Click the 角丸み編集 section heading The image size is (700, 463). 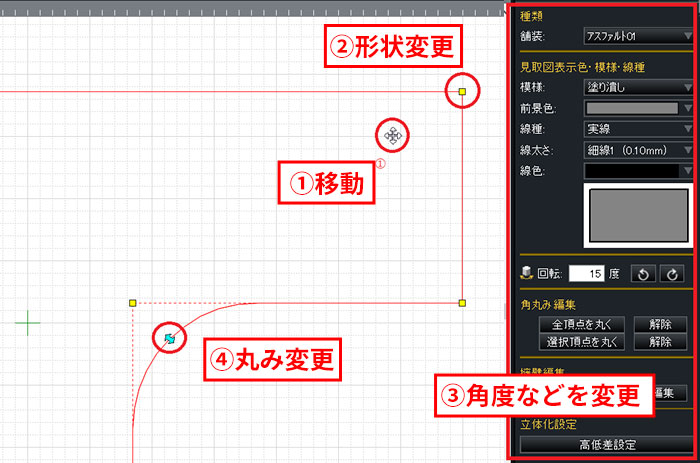[x=548, y=305]
